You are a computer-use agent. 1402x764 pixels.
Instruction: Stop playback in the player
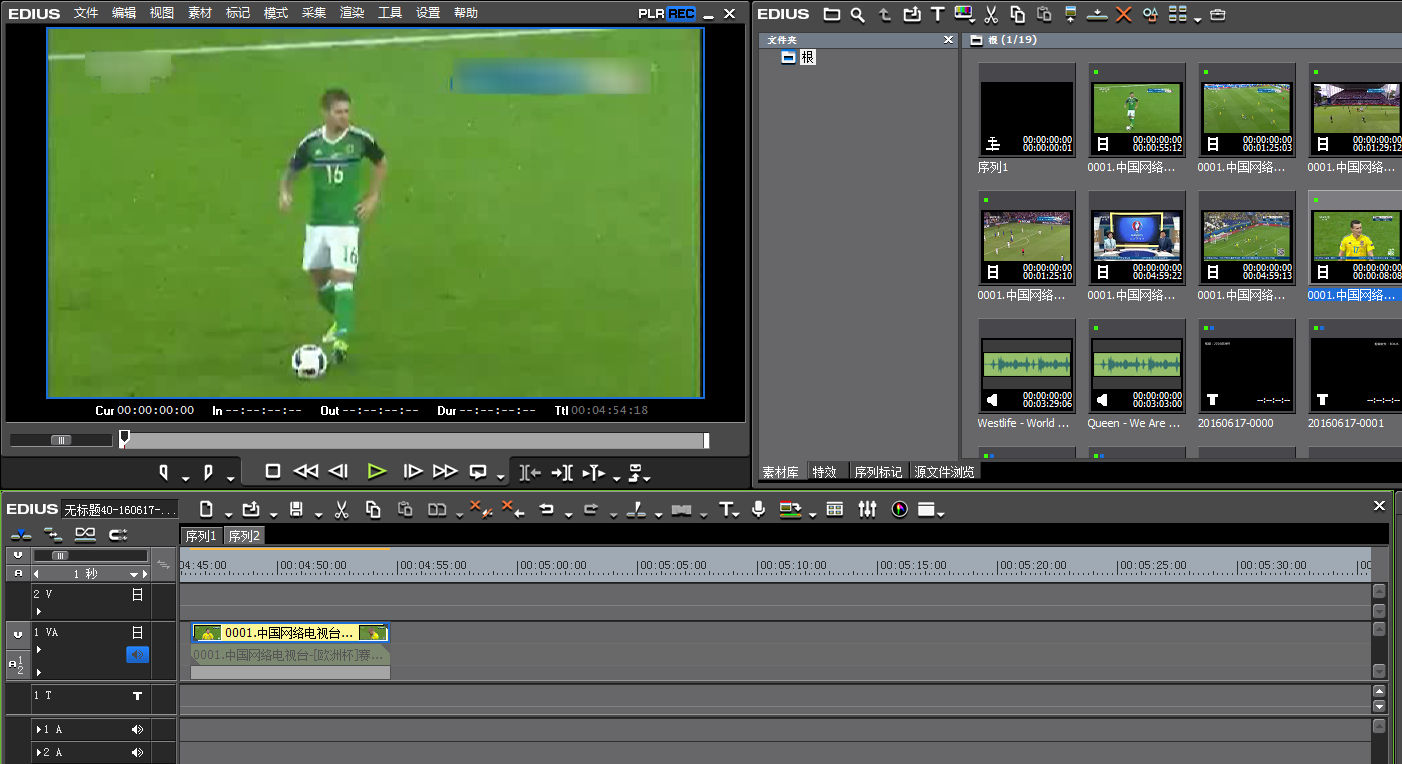pos(273,471)
